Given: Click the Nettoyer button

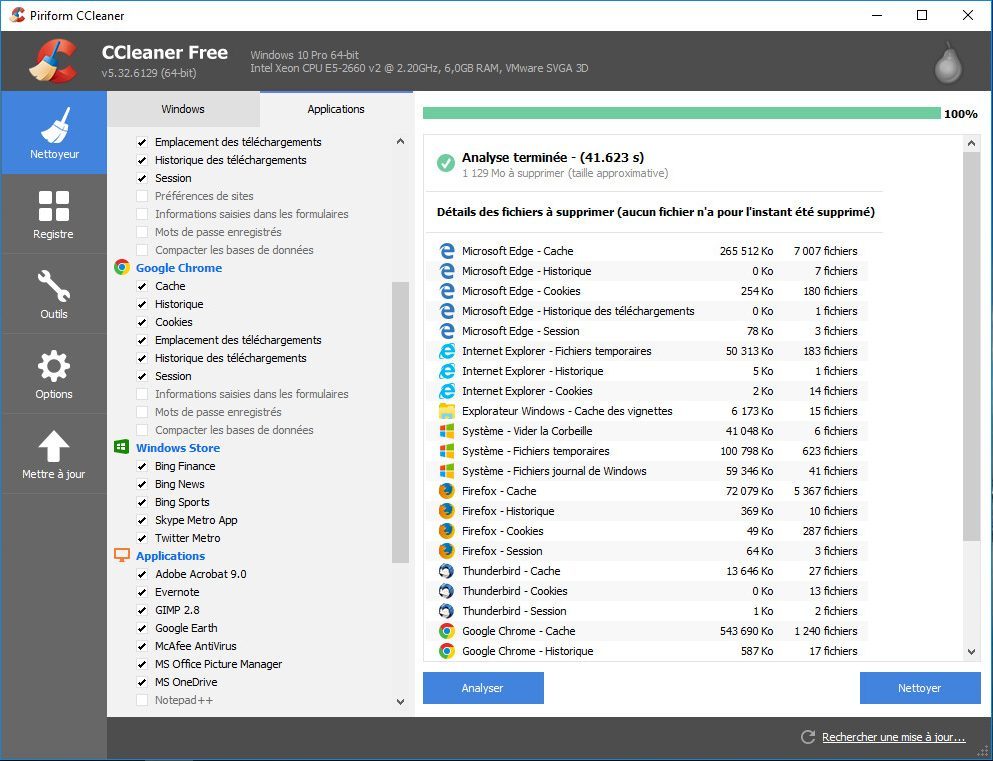Looking at the screenshot, I should (920, 688).
